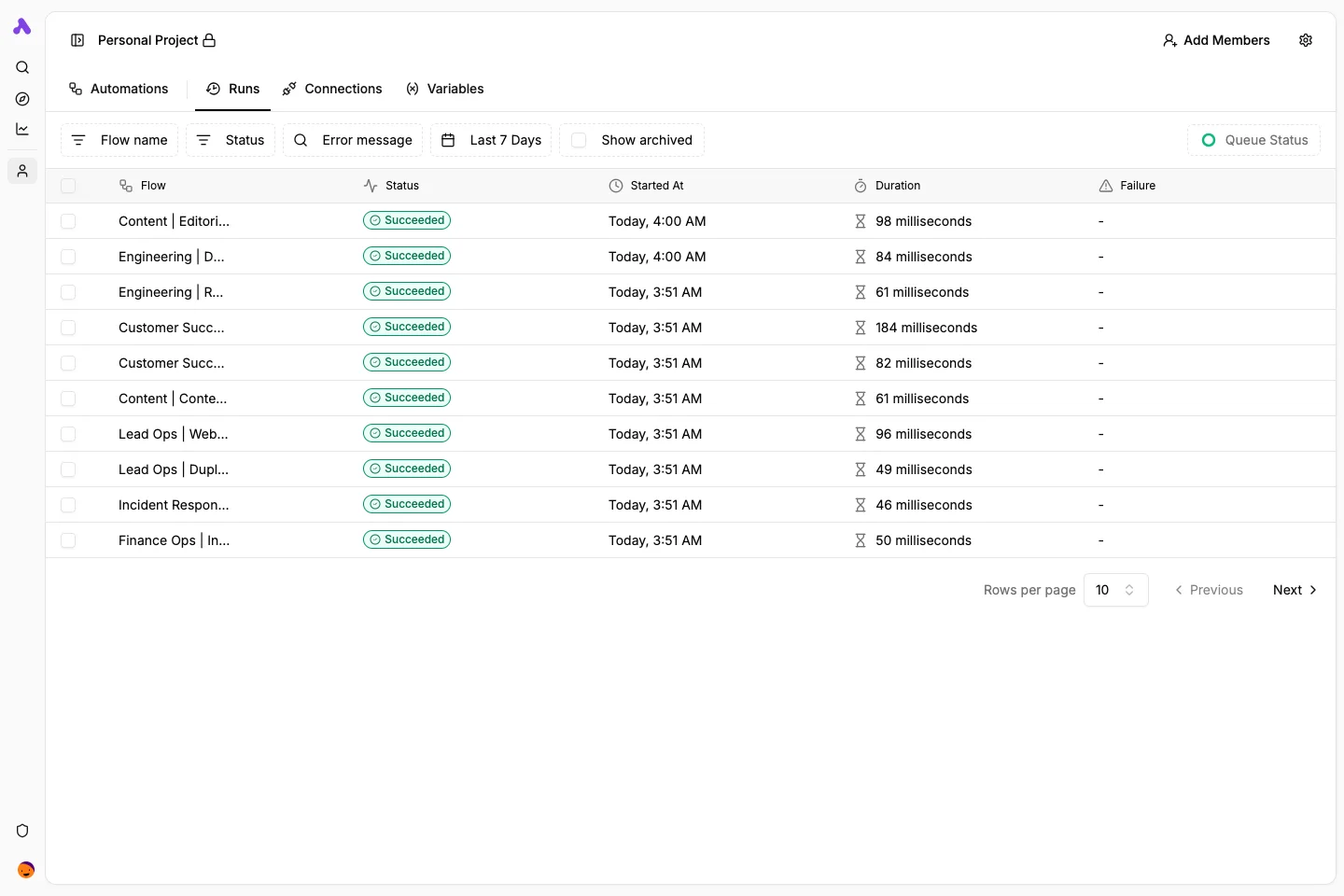Click the 96 milliseconds duration cell
Screen dimensions: 1344x896
point(923,434)
